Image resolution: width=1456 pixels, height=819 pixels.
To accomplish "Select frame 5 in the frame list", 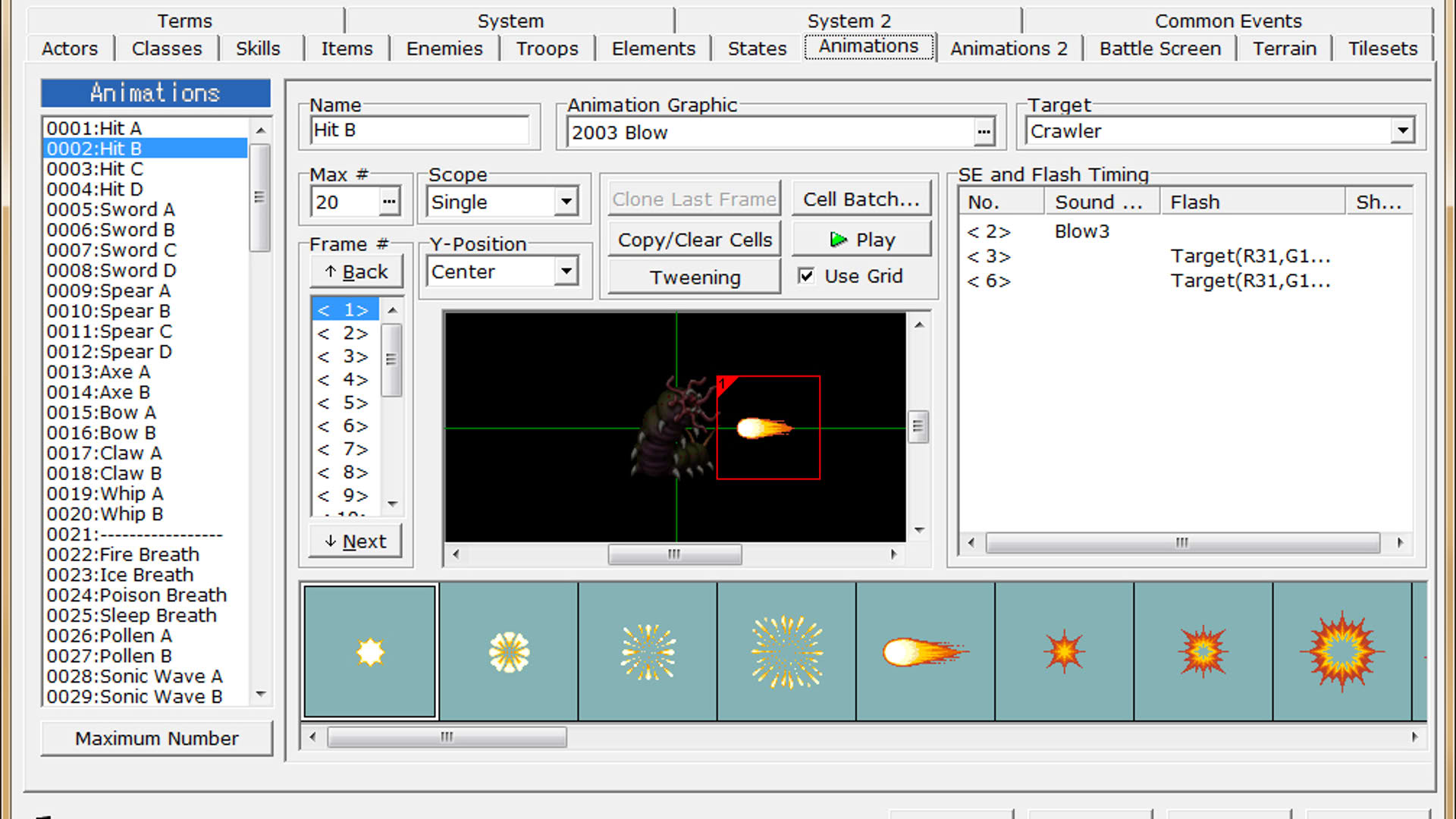I will pyautogui.click(x=345, y=403).
